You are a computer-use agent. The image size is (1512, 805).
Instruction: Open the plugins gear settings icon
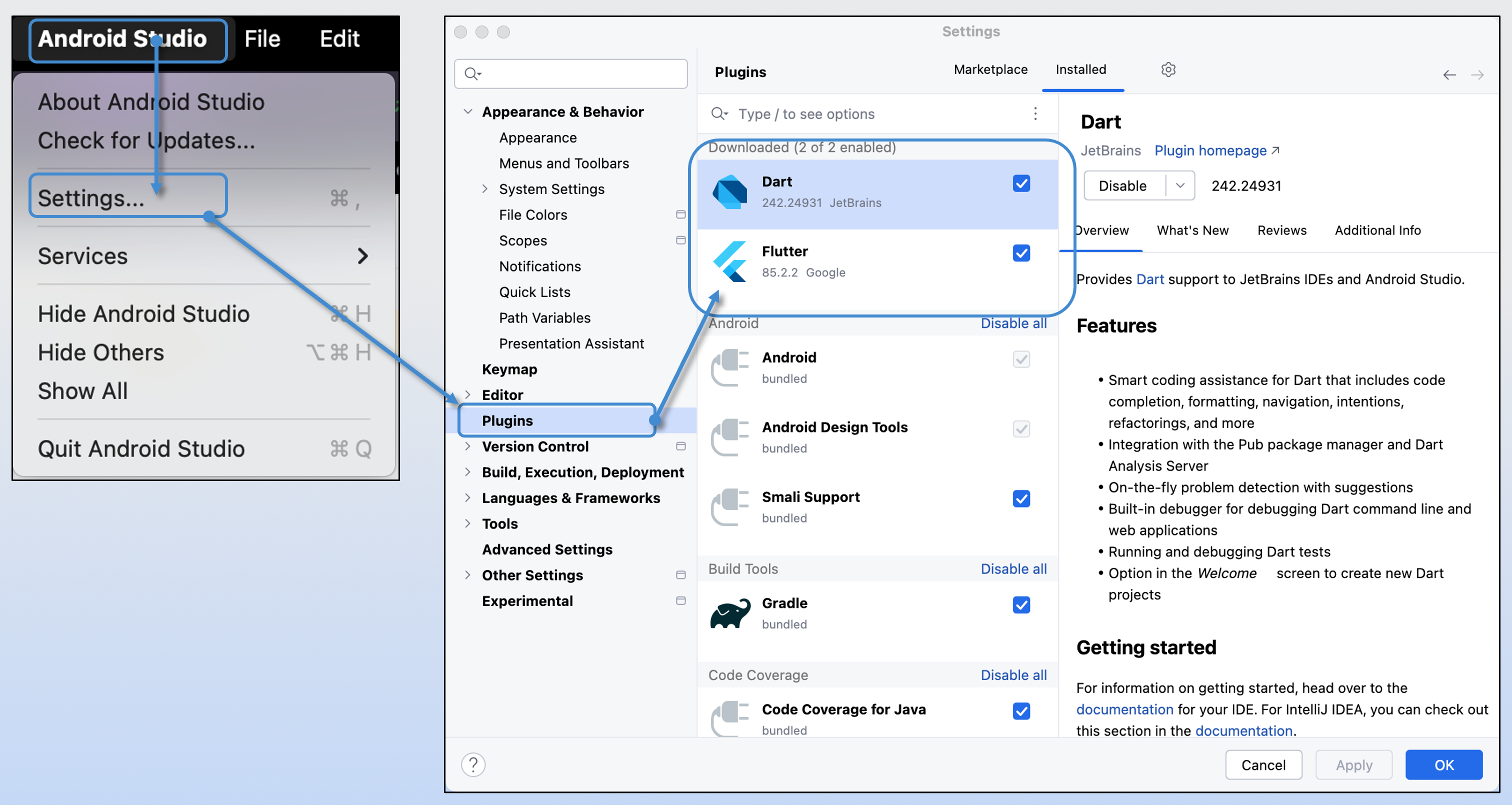pyautogui.click(x=1168, y=70)
